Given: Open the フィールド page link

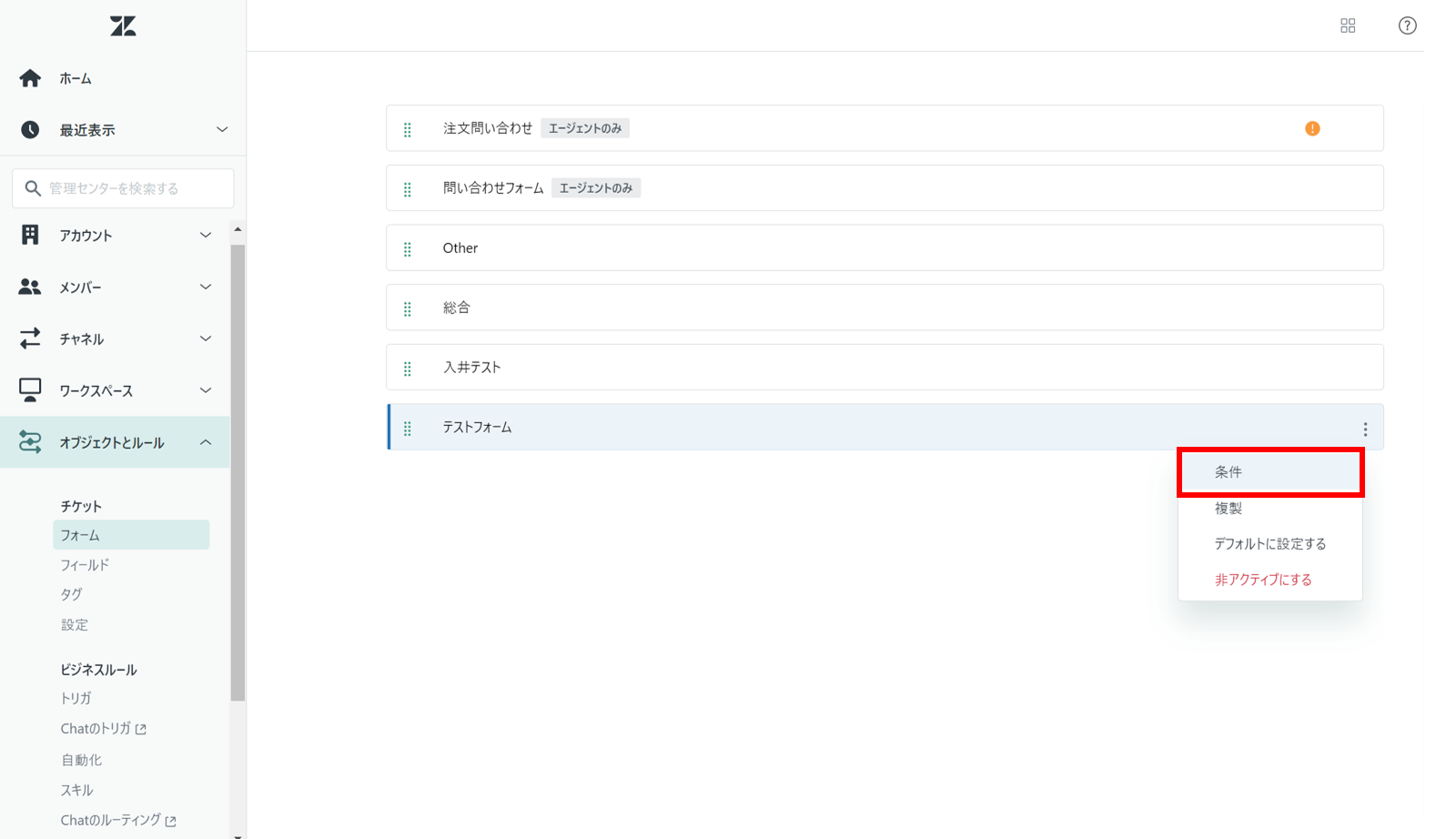Looking at the screenshot, I should coord(85,565).
